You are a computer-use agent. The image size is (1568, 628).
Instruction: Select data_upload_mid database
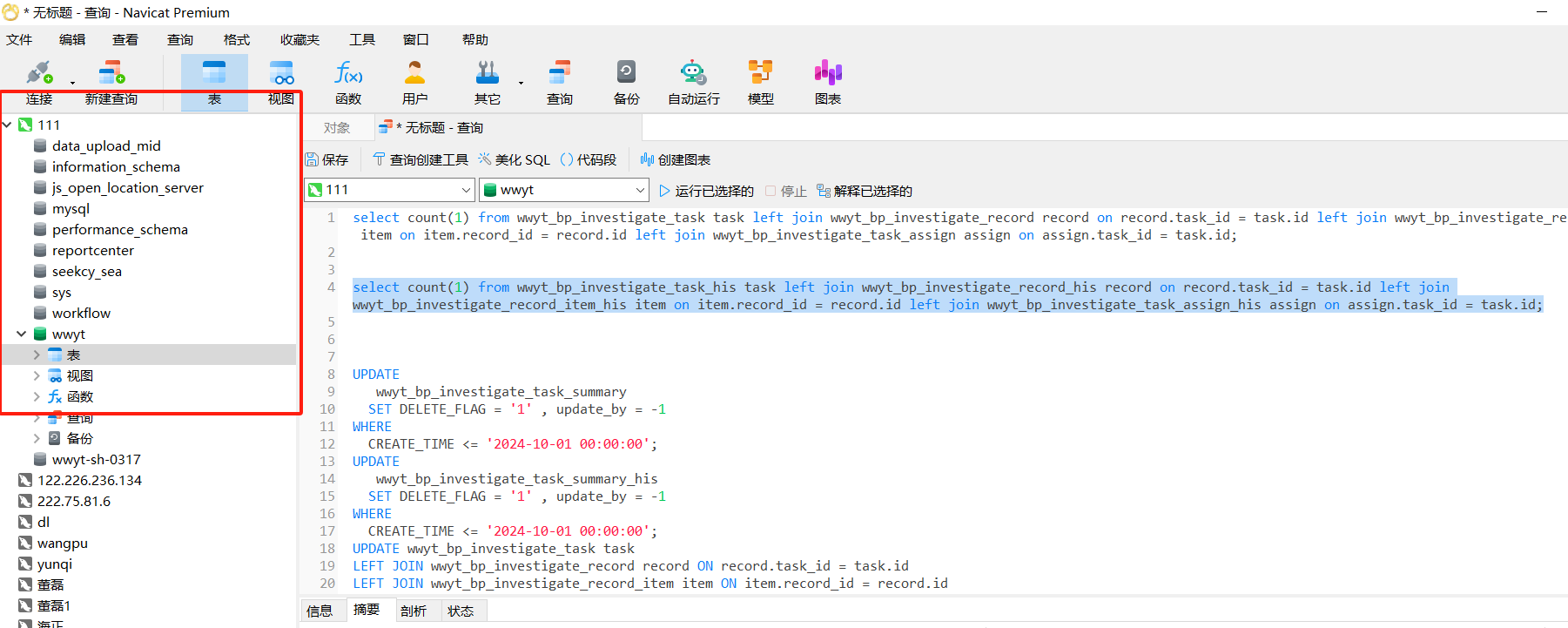(106, 145)
